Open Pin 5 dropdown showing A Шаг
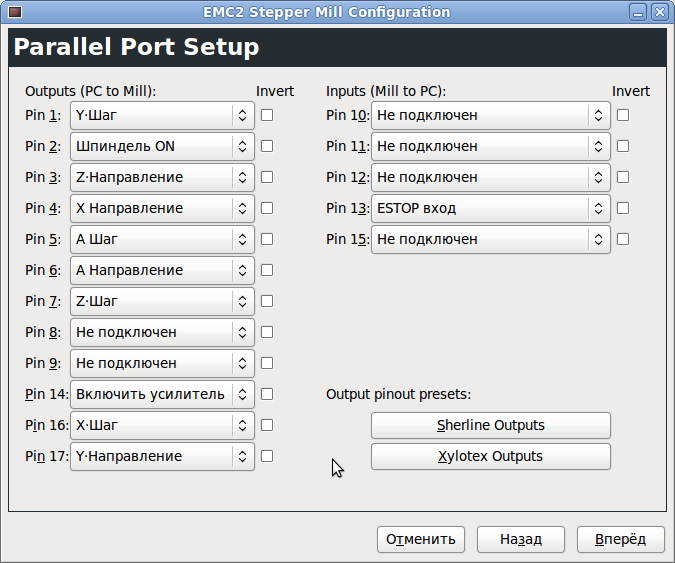 coord(162,239)
